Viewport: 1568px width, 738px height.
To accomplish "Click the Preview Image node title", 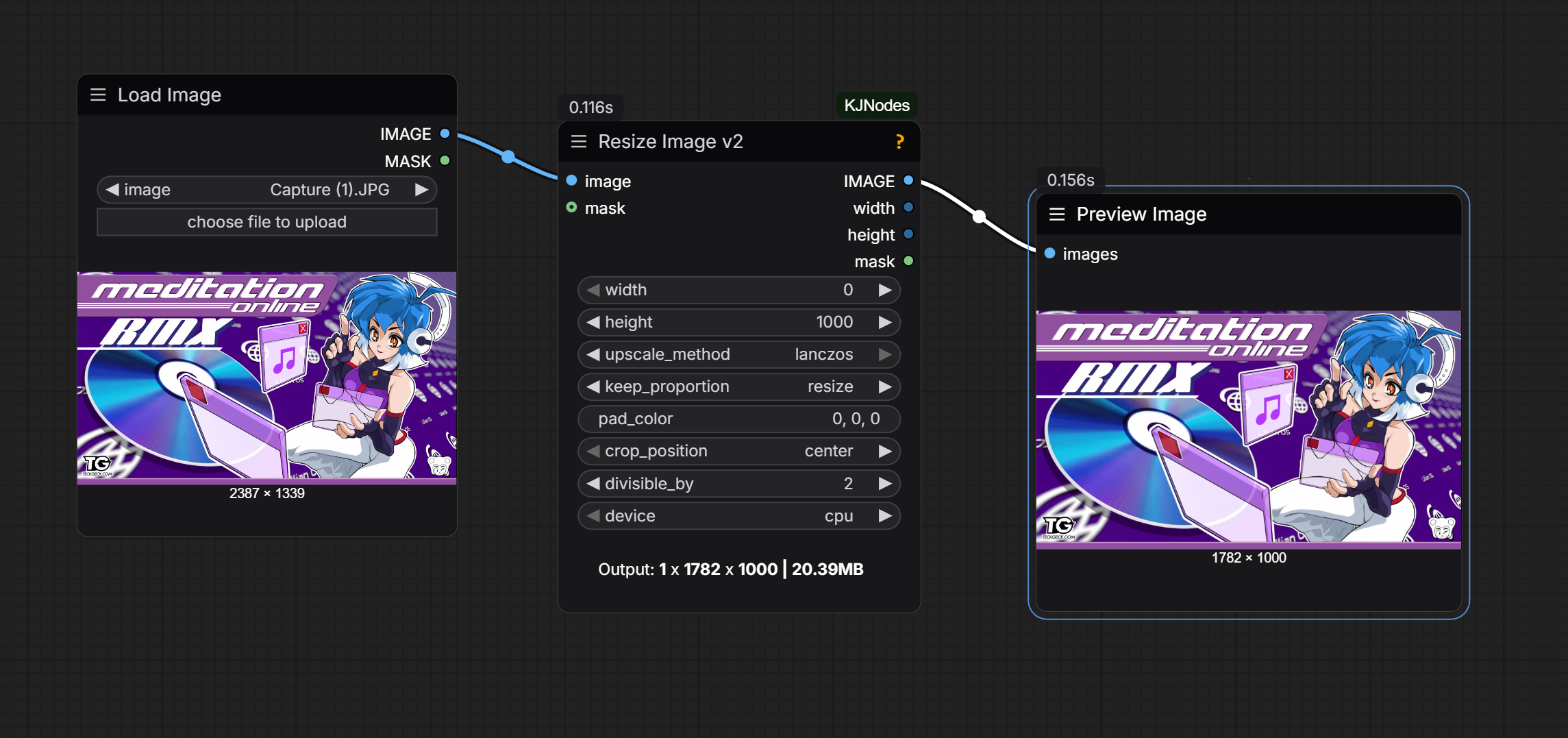I will click(x=1141, y=214).
